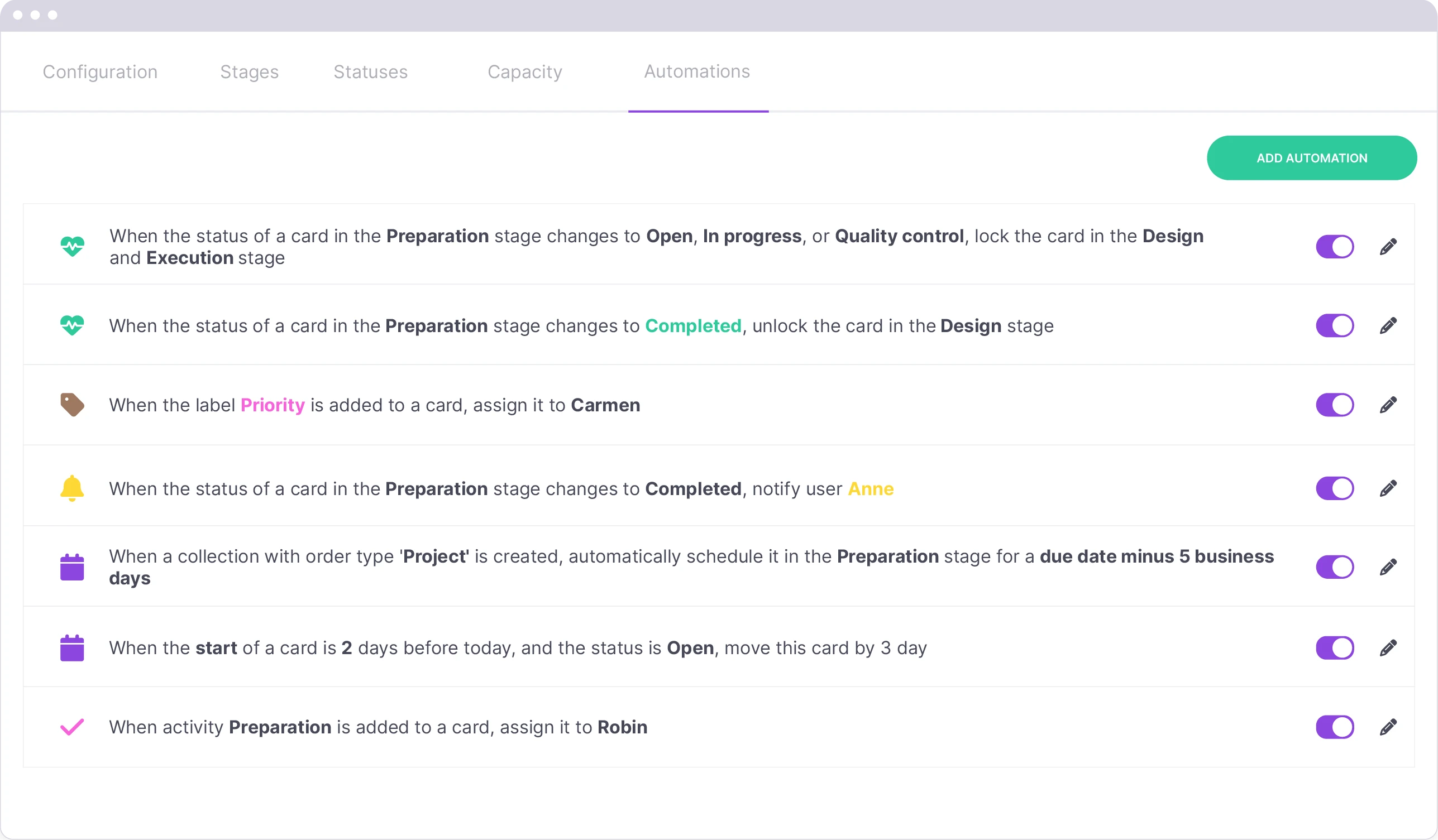Screen dimensions: 1438x840
Task: Click the pink checkmark icon on the Robin rule
Action: [72, 727]
